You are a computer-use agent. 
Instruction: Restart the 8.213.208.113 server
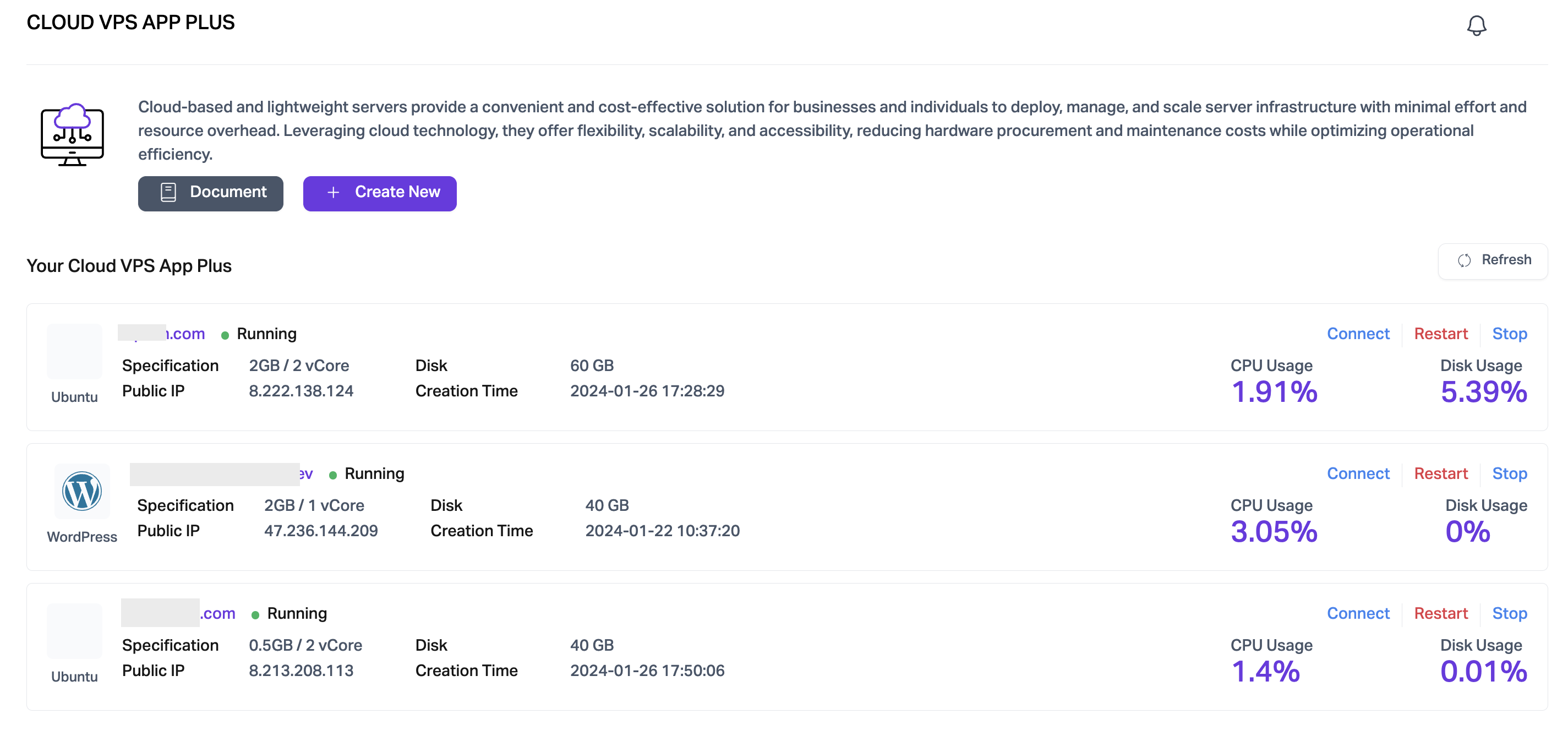point(1441,613)
